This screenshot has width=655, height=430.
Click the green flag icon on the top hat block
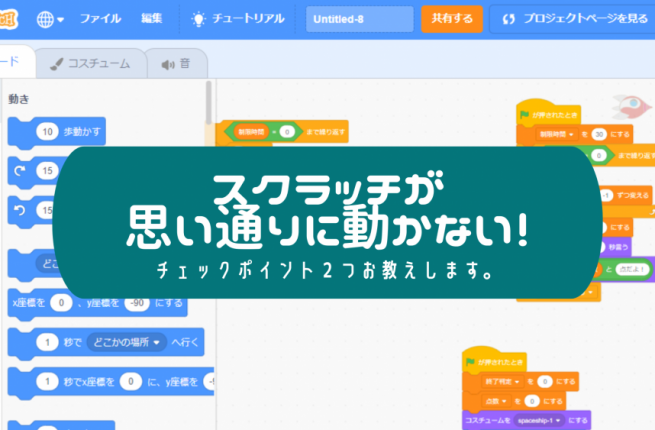pyautogui.click(x=524, y=114)
